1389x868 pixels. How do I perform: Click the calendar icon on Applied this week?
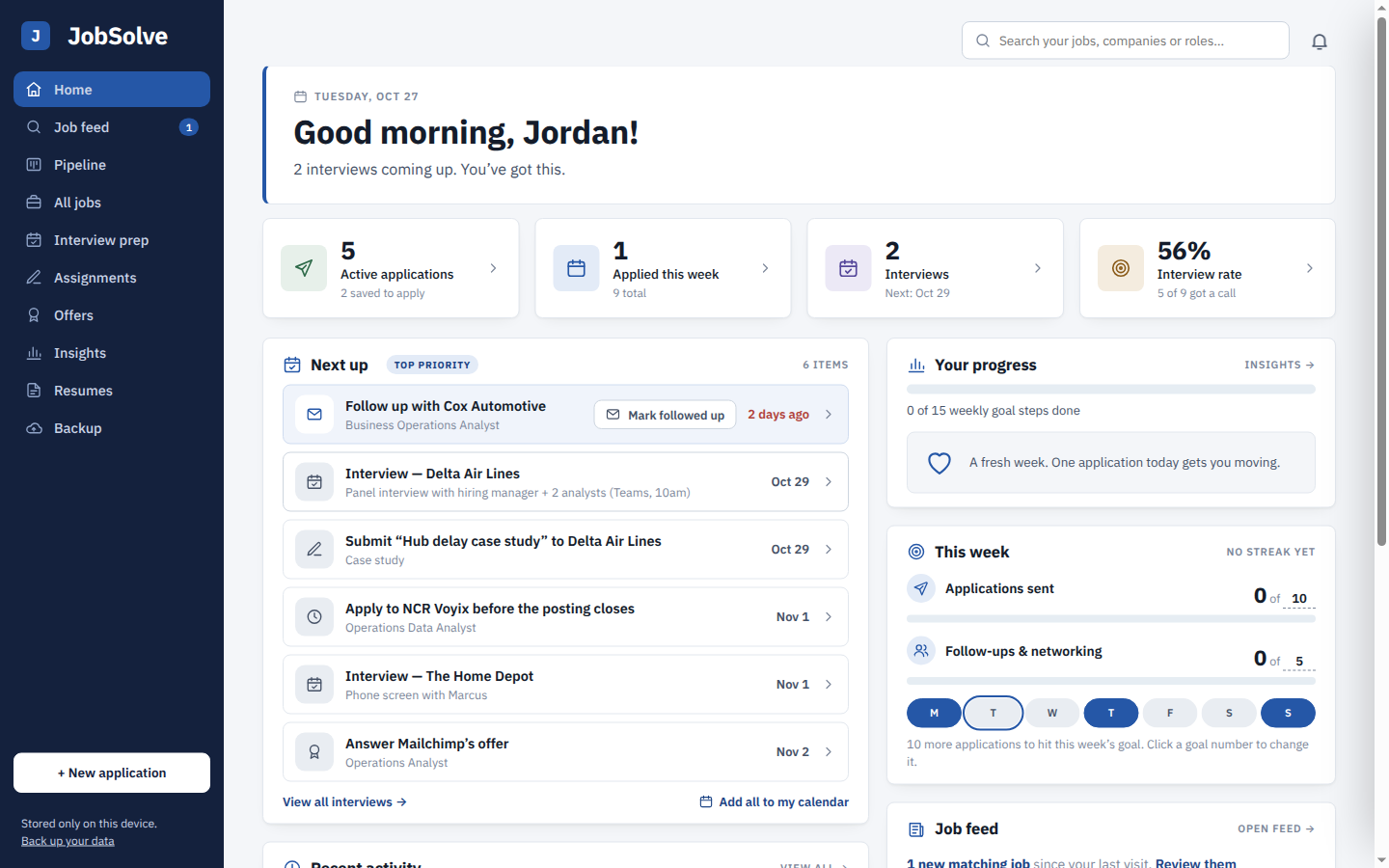[576, 268]
